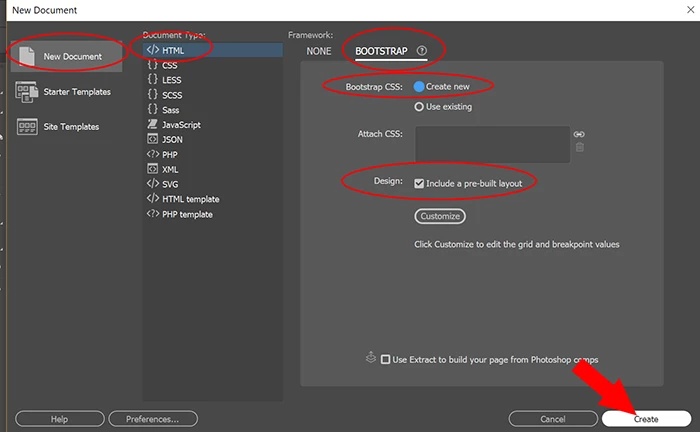Click the curly braces icon beside SCSS
This screenshot has width=700, height=432.
(153, 94)
